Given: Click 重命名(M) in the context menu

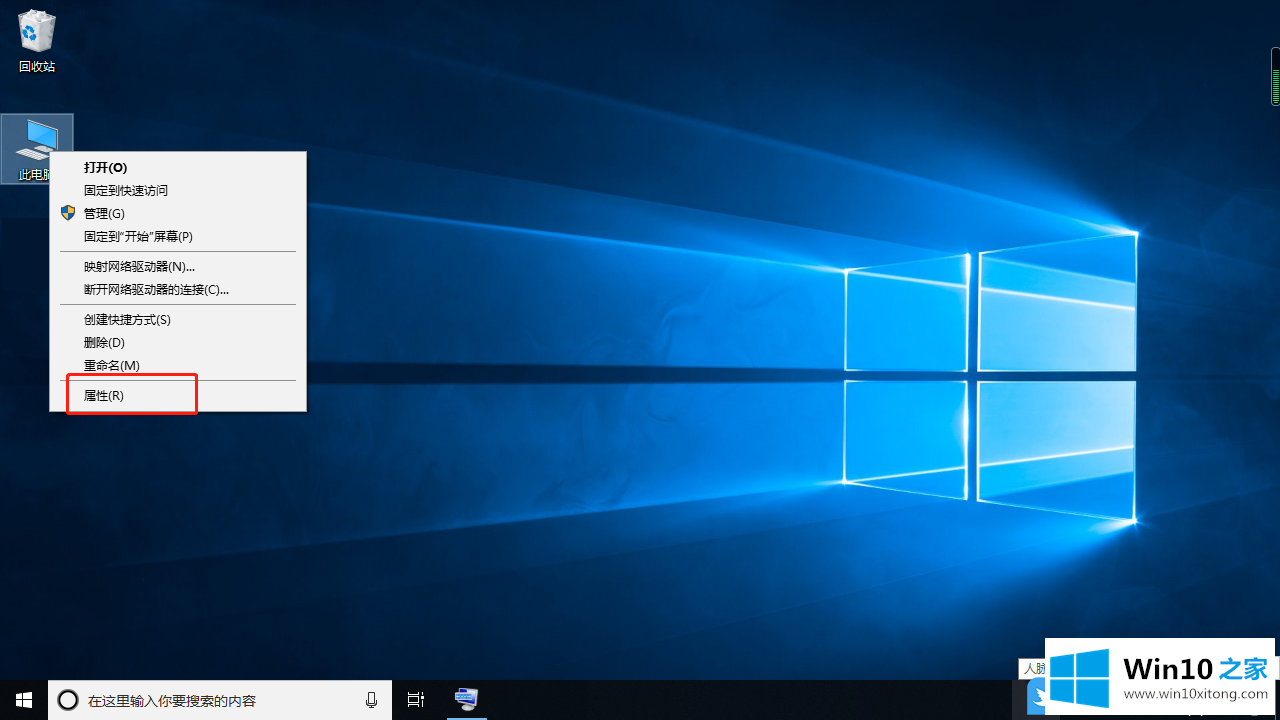Looking at the screenshot, I should (178, 365).
